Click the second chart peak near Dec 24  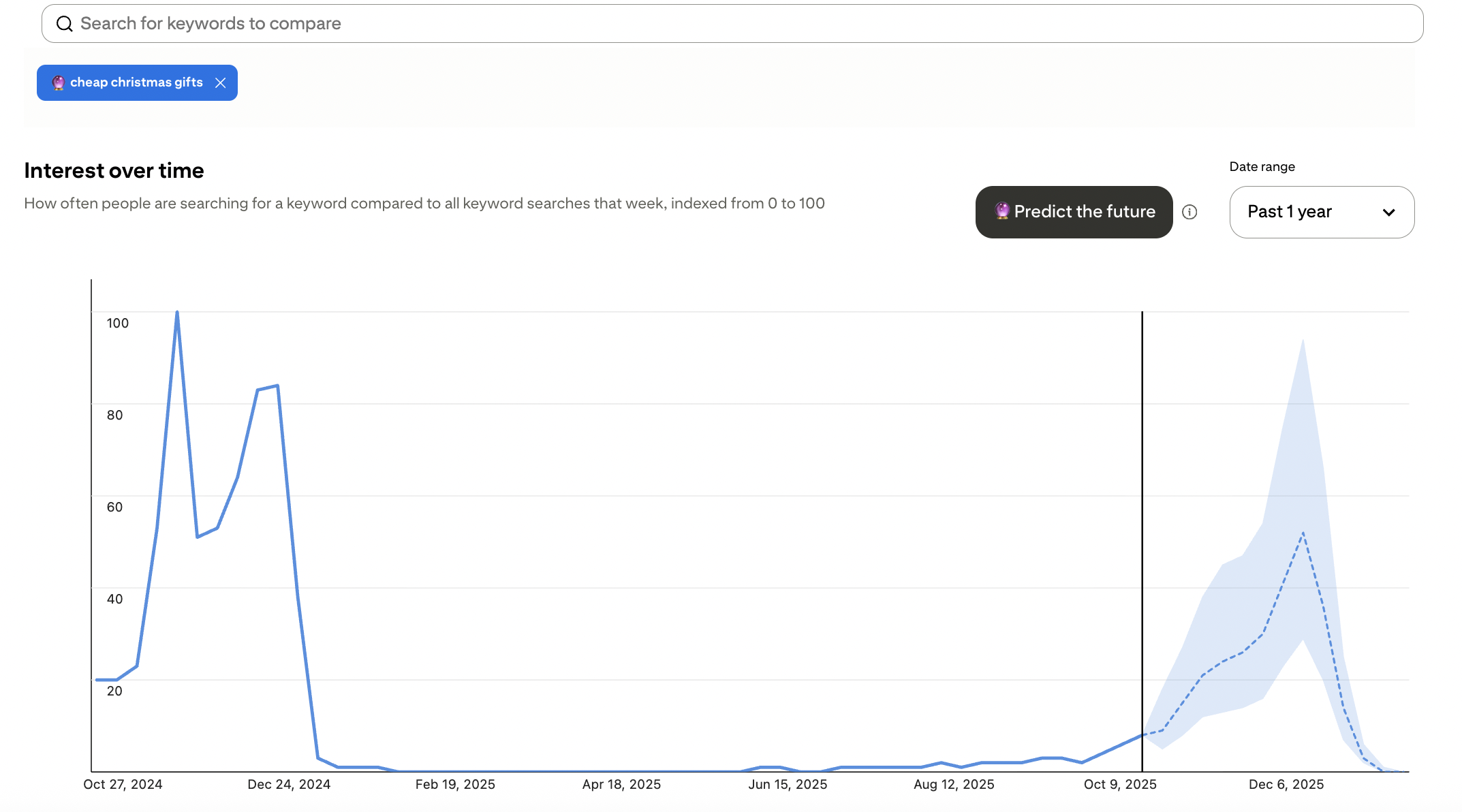[277, 386]
